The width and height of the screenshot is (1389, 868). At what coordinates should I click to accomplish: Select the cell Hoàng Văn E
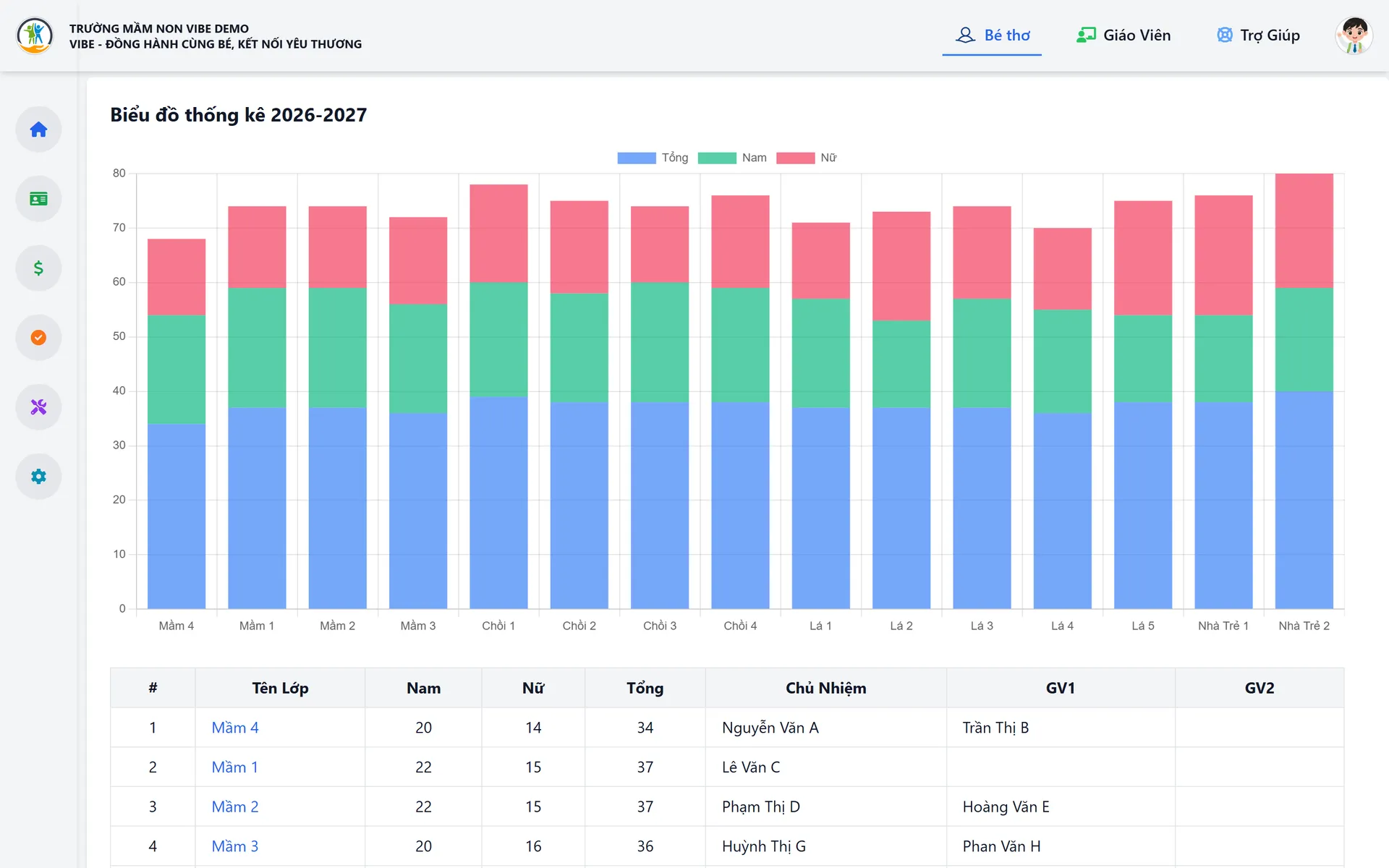click(1061, 807)
